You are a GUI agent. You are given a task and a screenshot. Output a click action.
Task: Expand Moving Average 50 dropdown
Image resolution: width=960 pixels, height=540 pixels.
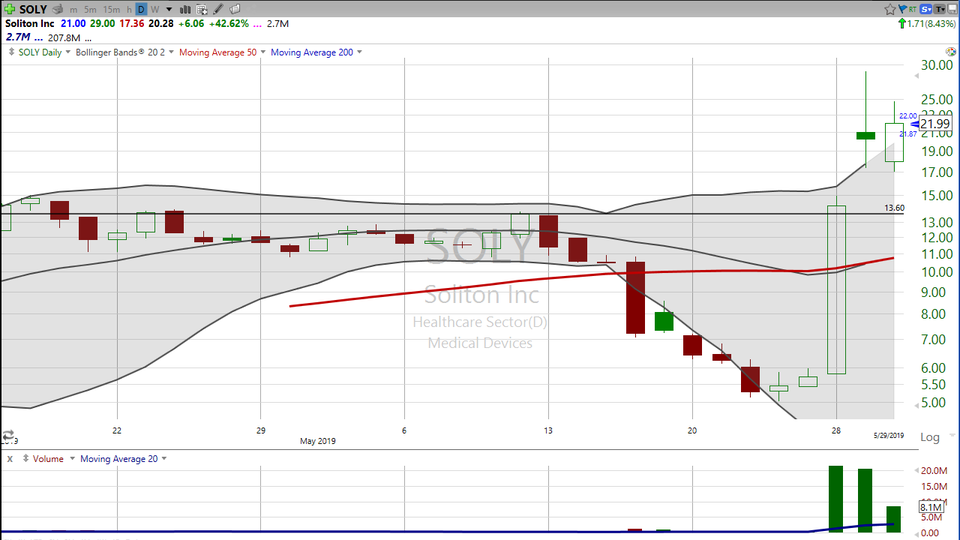tap(263, 52)
